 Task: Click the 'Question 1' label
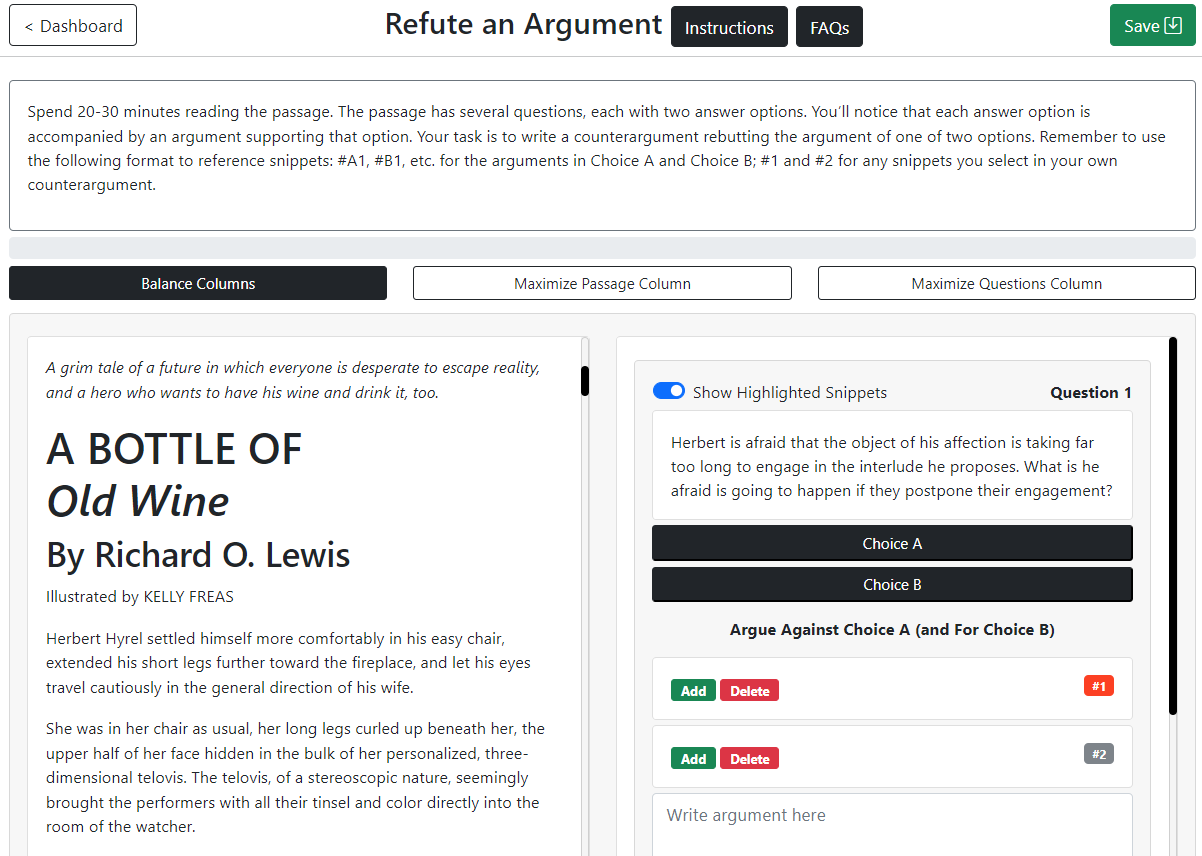click(1091, 392)
